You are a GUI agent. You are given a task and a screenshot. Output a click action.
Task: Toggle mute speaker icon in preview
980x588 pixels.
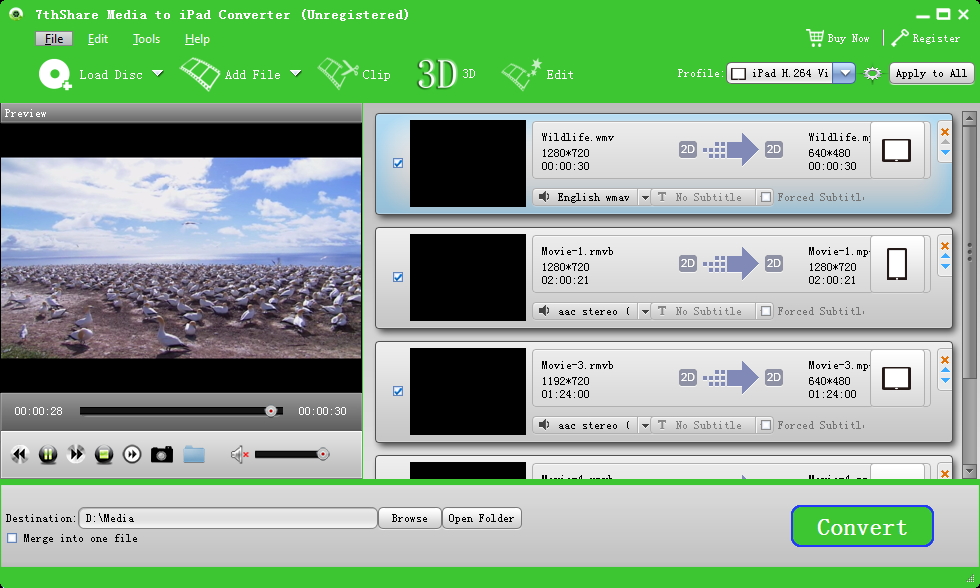coord(239,454)
